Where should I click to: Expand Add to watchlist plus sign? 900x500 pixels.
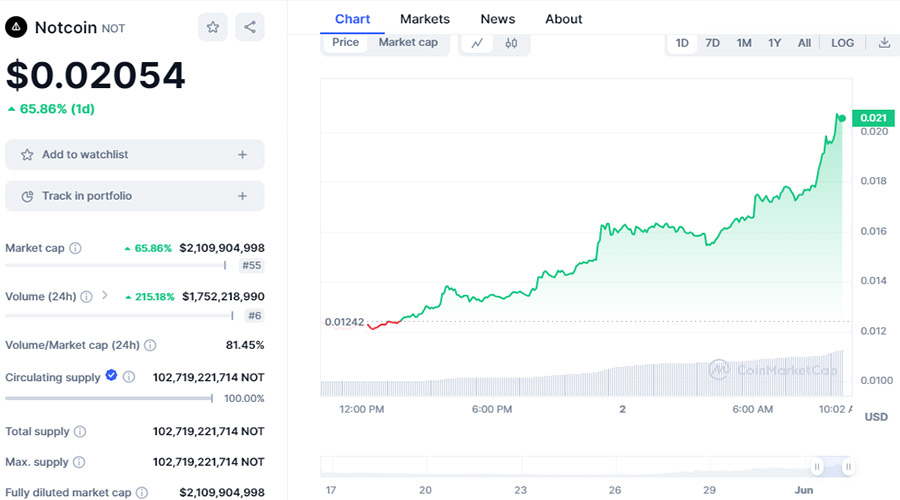tap(242, 155)
